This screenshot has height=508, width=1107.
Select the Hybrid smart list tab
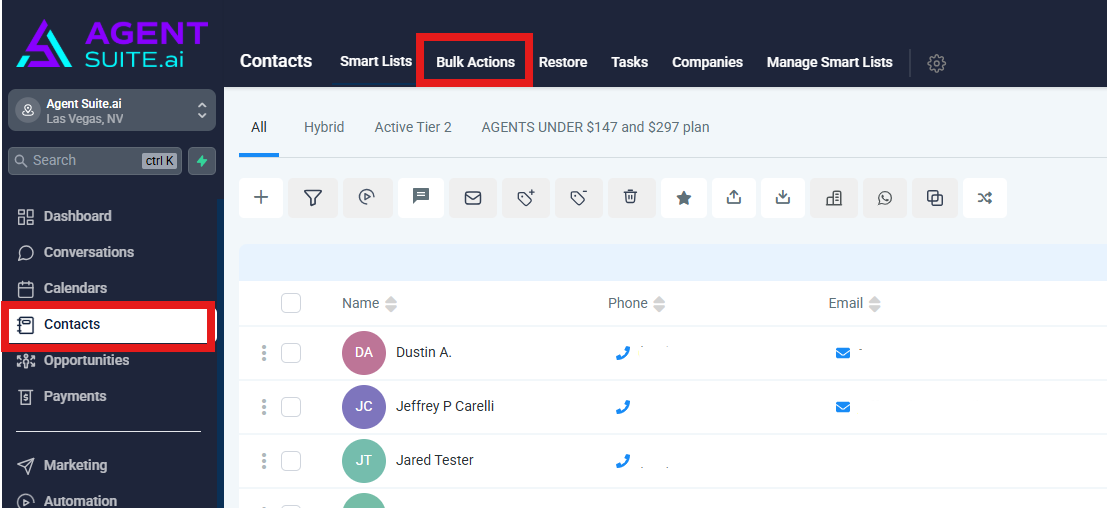[x=324, y=128]
